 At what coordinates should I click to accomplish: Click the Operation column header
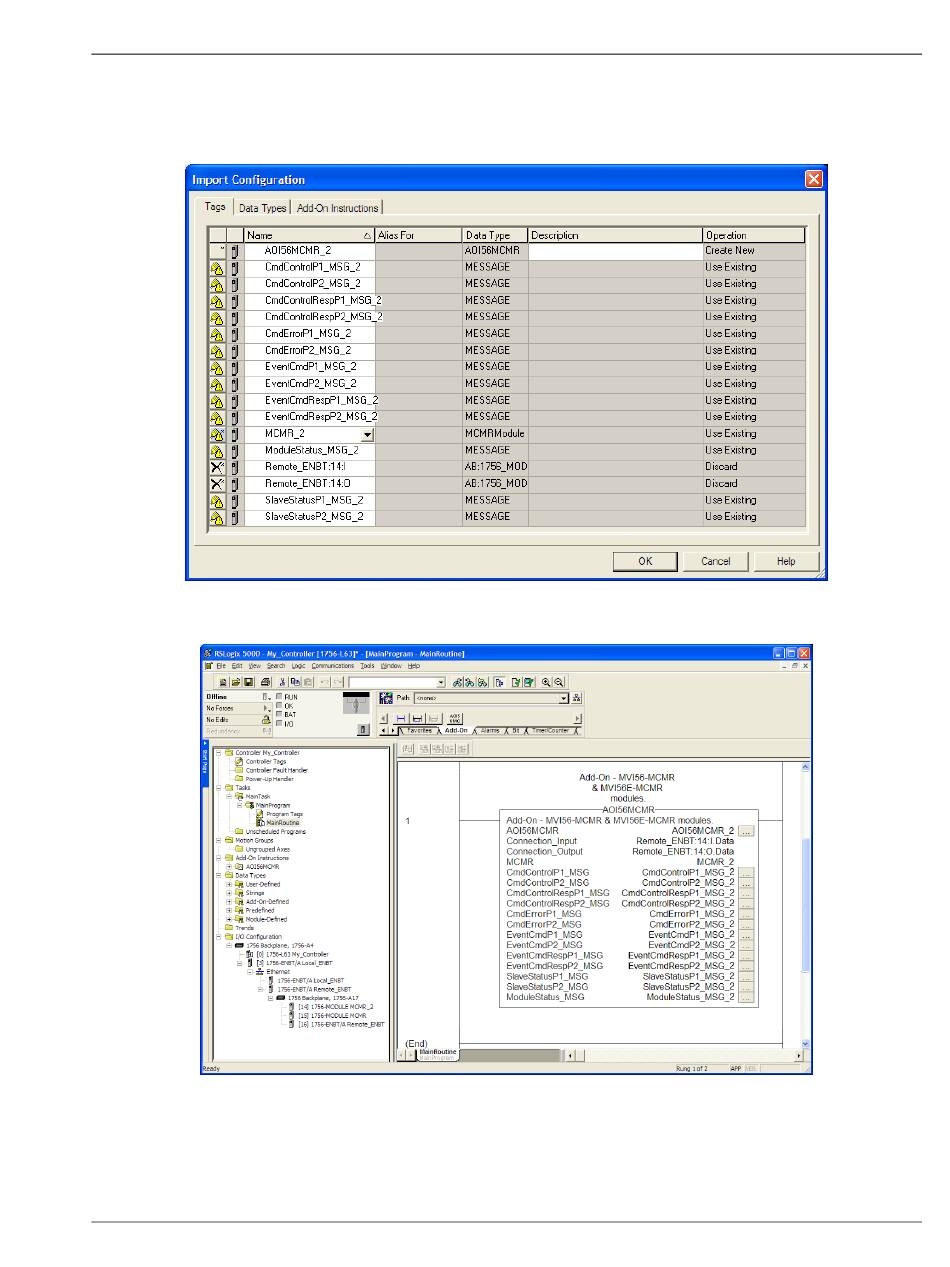(754, 235)
